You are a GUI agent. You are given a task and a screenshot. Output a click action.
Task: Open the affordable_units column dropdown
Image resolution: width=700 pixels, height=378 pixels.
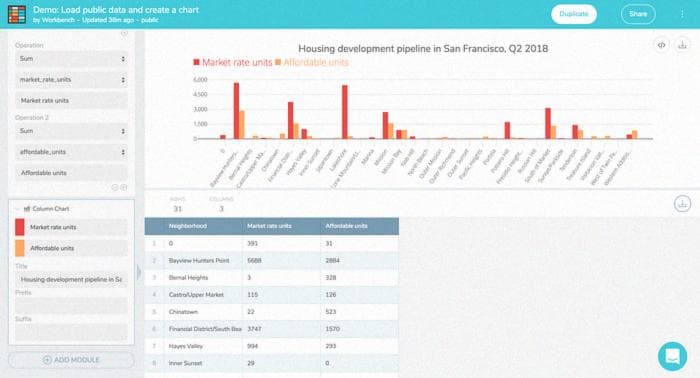click(x=71, y=152)
